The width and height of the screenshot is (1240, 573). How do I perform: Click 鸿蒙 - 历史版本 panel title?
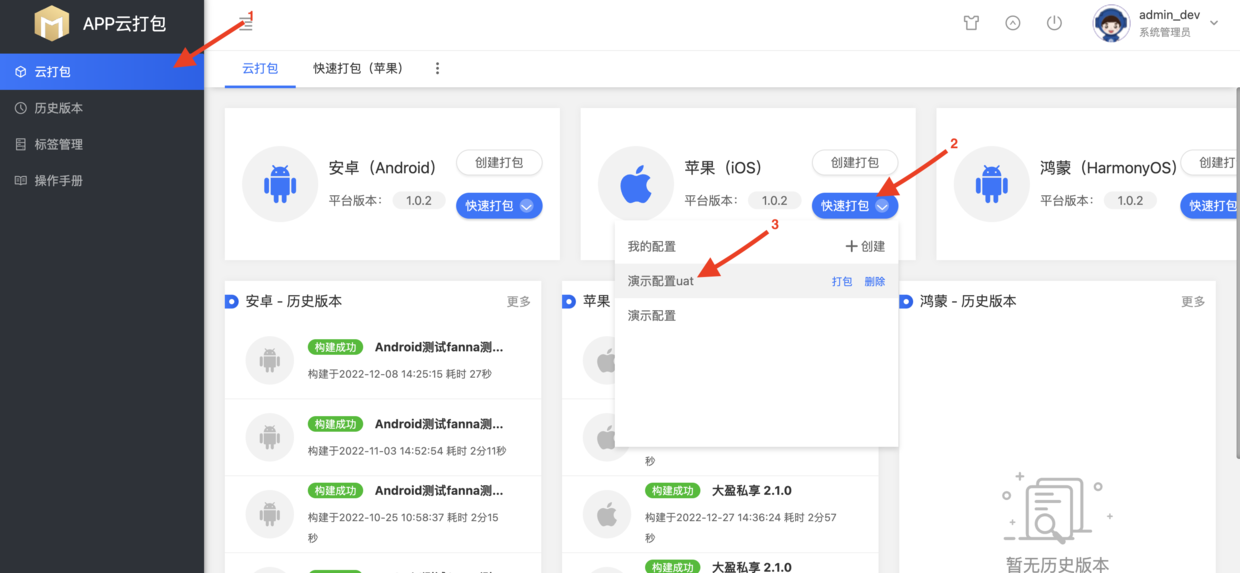click(968, 301)
